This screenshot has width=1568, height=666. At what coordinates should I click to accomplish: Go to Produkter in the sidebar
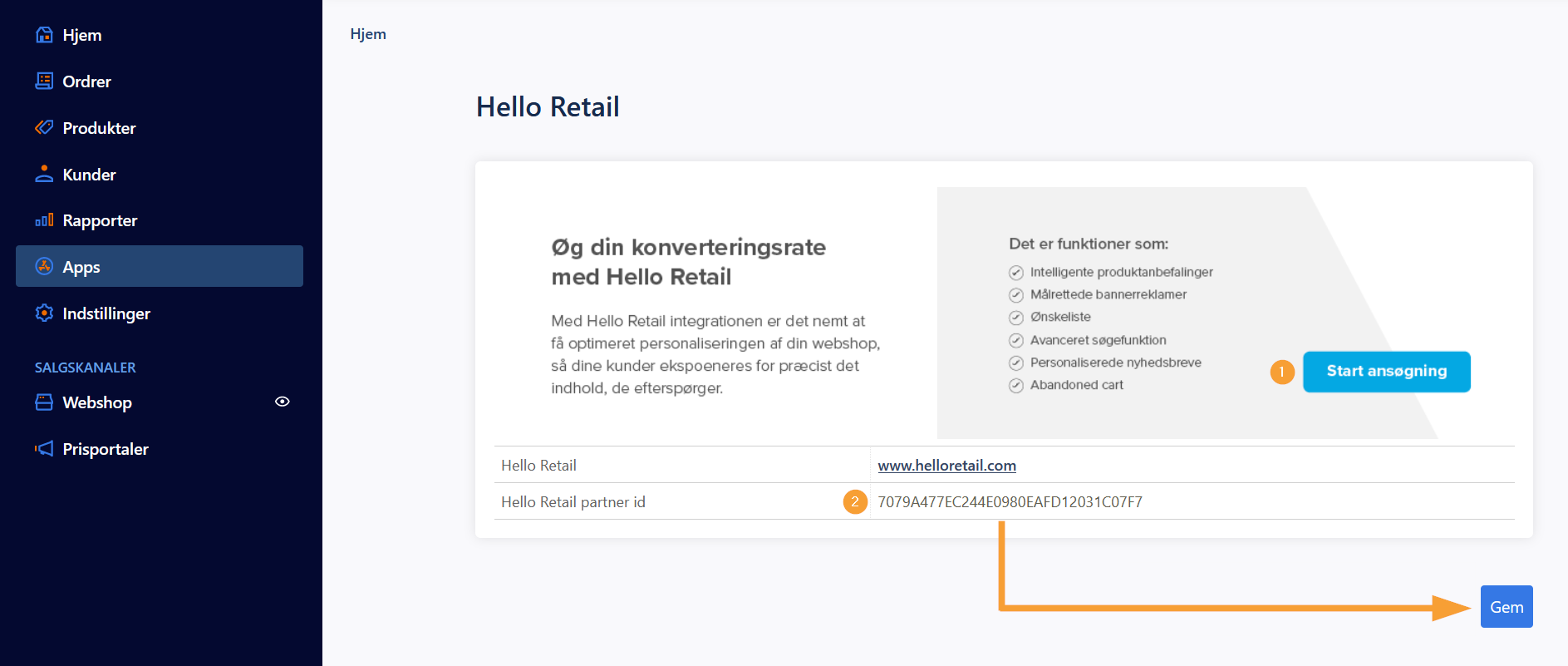coord(160,128)
